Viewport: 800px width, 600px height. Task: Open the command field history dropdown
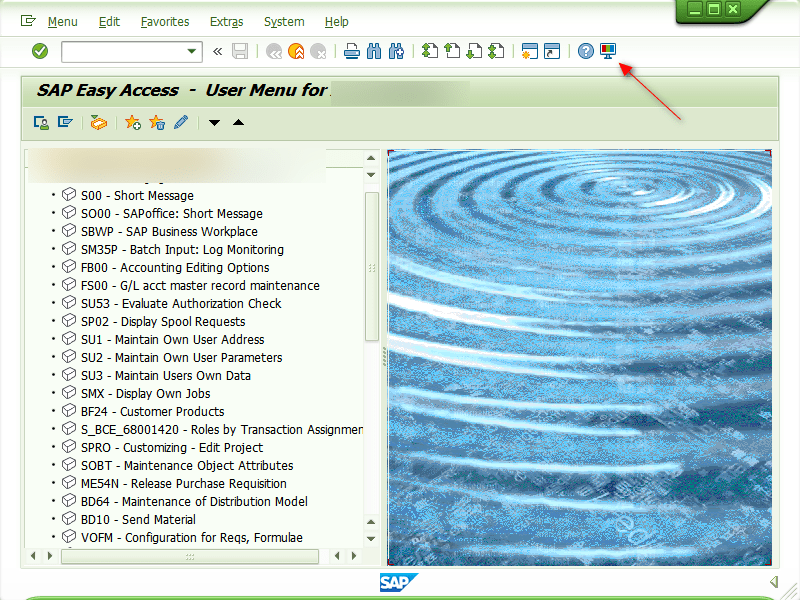point(192,51)
